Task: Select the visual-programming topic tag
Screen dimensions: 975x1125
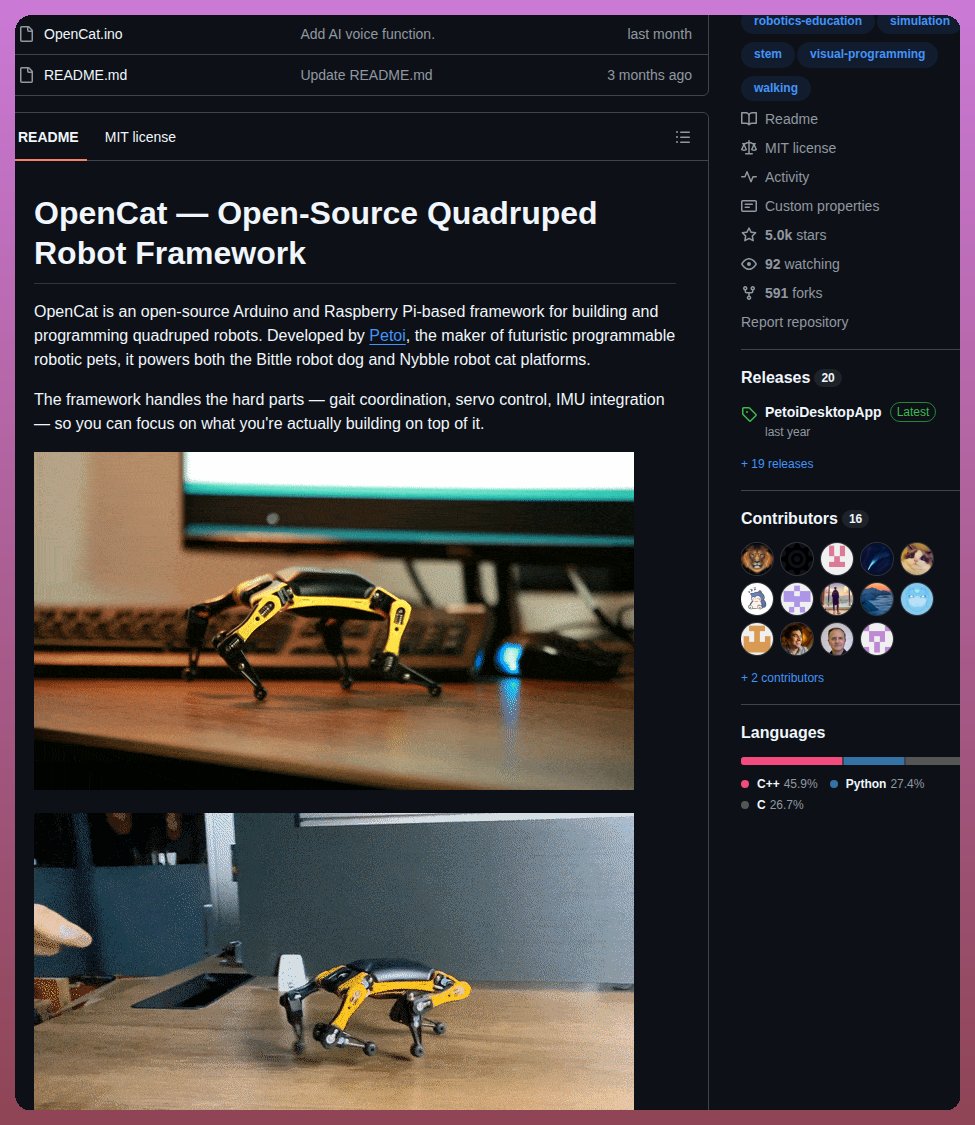Action: click(x=867, y=54)
